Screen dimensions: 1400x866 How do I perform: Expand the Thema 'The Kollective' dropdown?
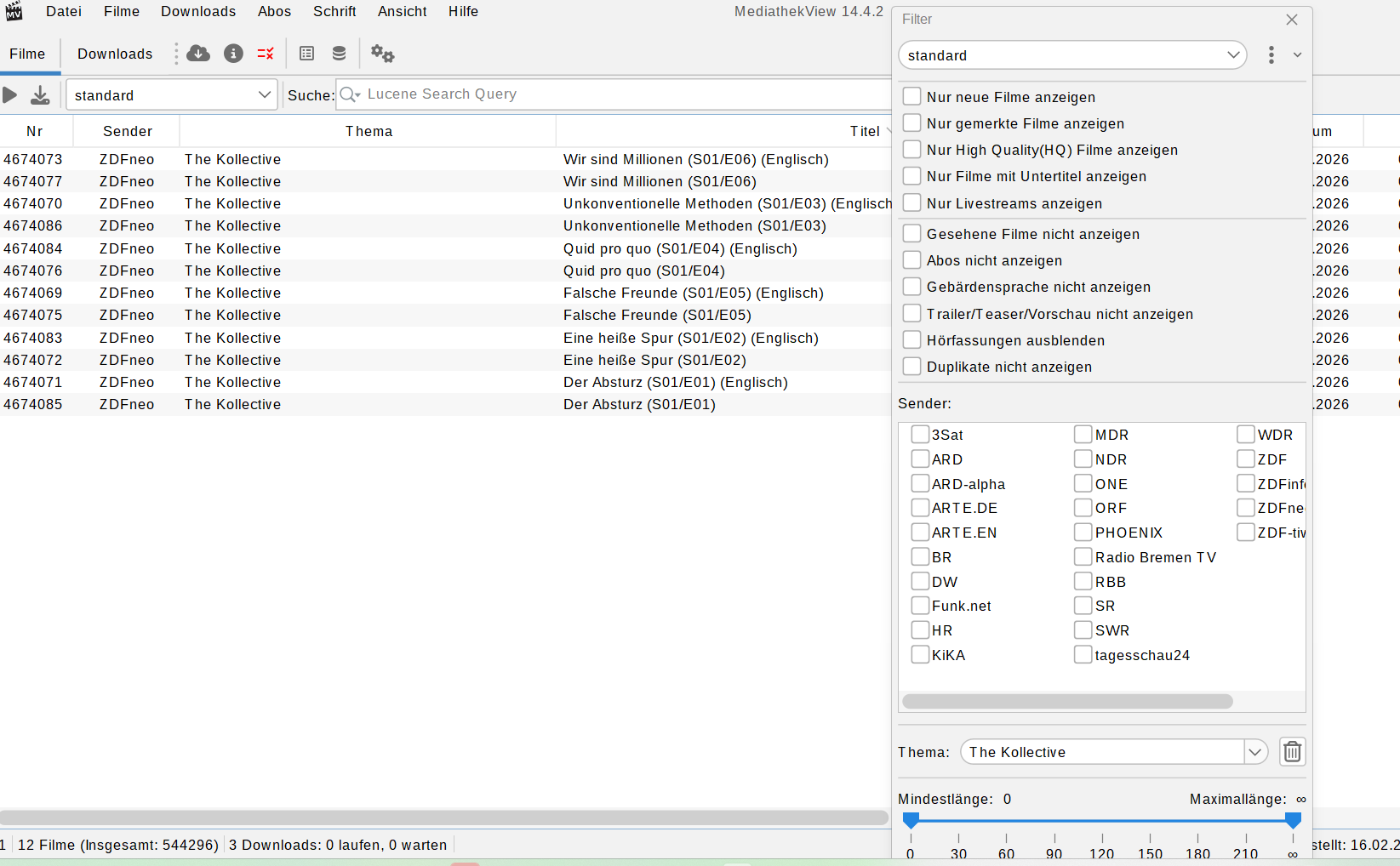coord(1254,752)
